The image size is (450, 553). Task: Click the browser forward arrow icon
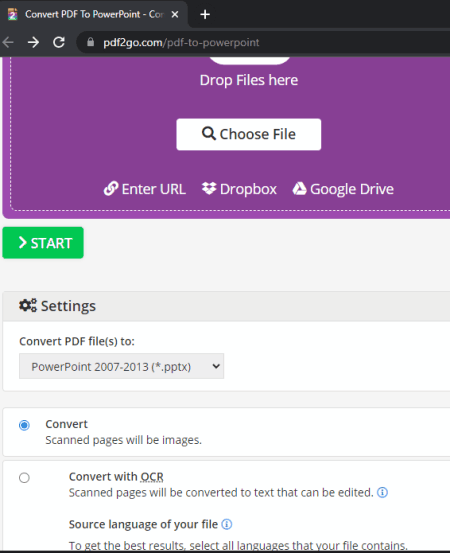coord(34,42)
